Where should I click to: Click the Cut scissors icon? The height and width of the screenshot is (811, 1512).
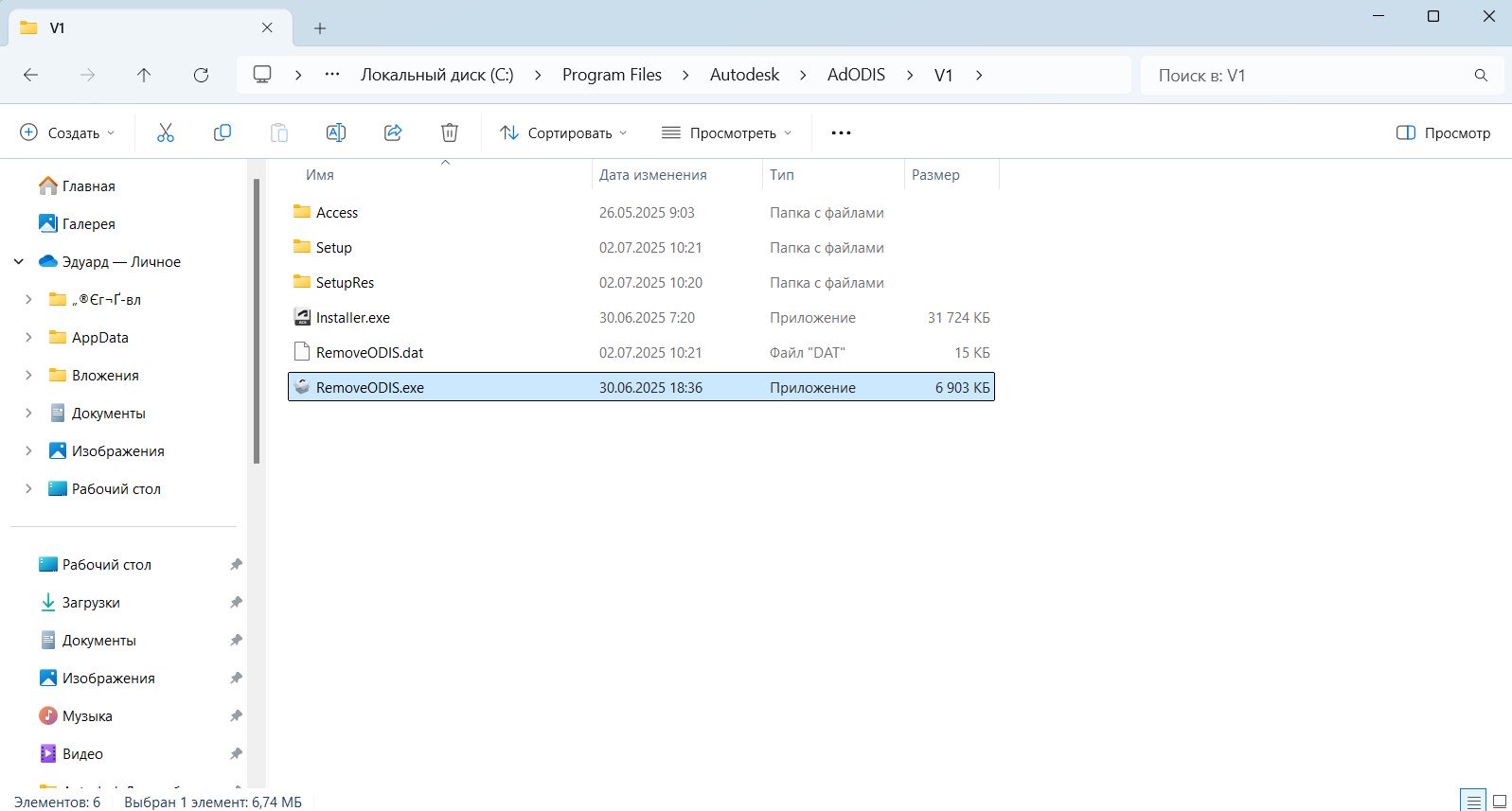pyautogui.click(x=166, y=132)
